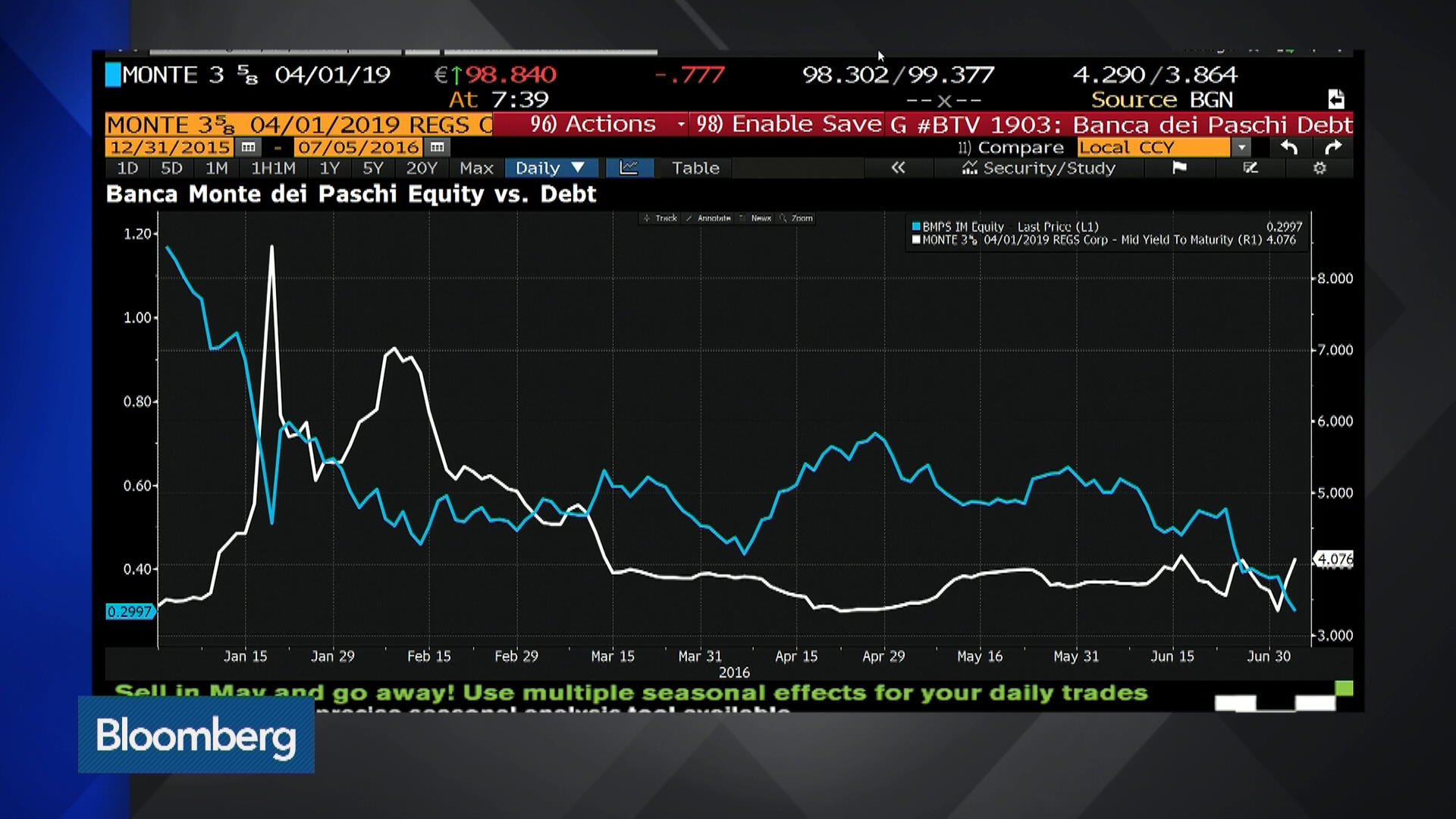Select the 1D range tab
Image resolution: width=1456 pixels, height=819 pixels.
[127, 168]
